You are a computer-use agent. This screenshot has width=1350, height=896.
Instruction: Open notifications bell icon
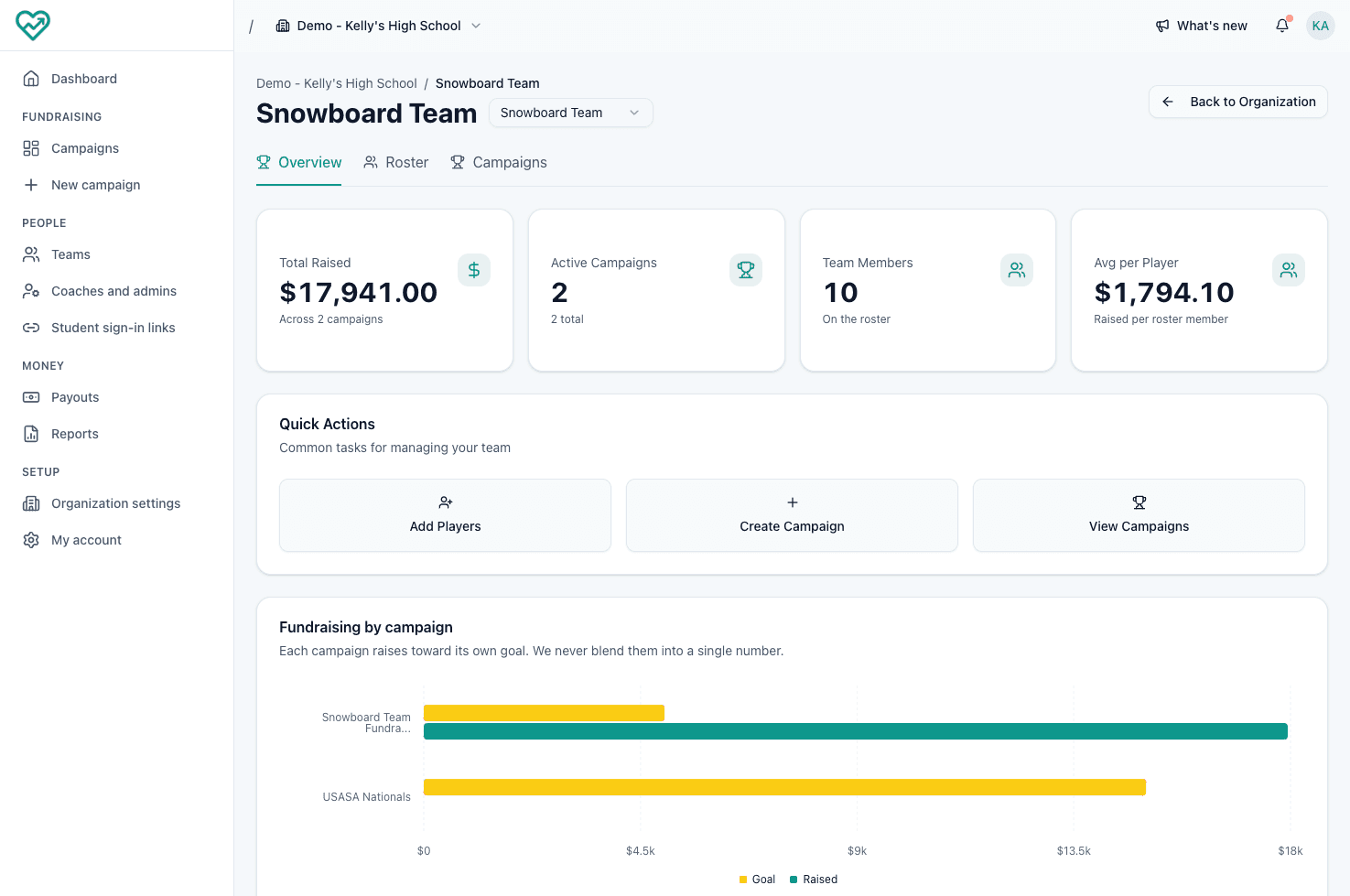click(1282, 26)
